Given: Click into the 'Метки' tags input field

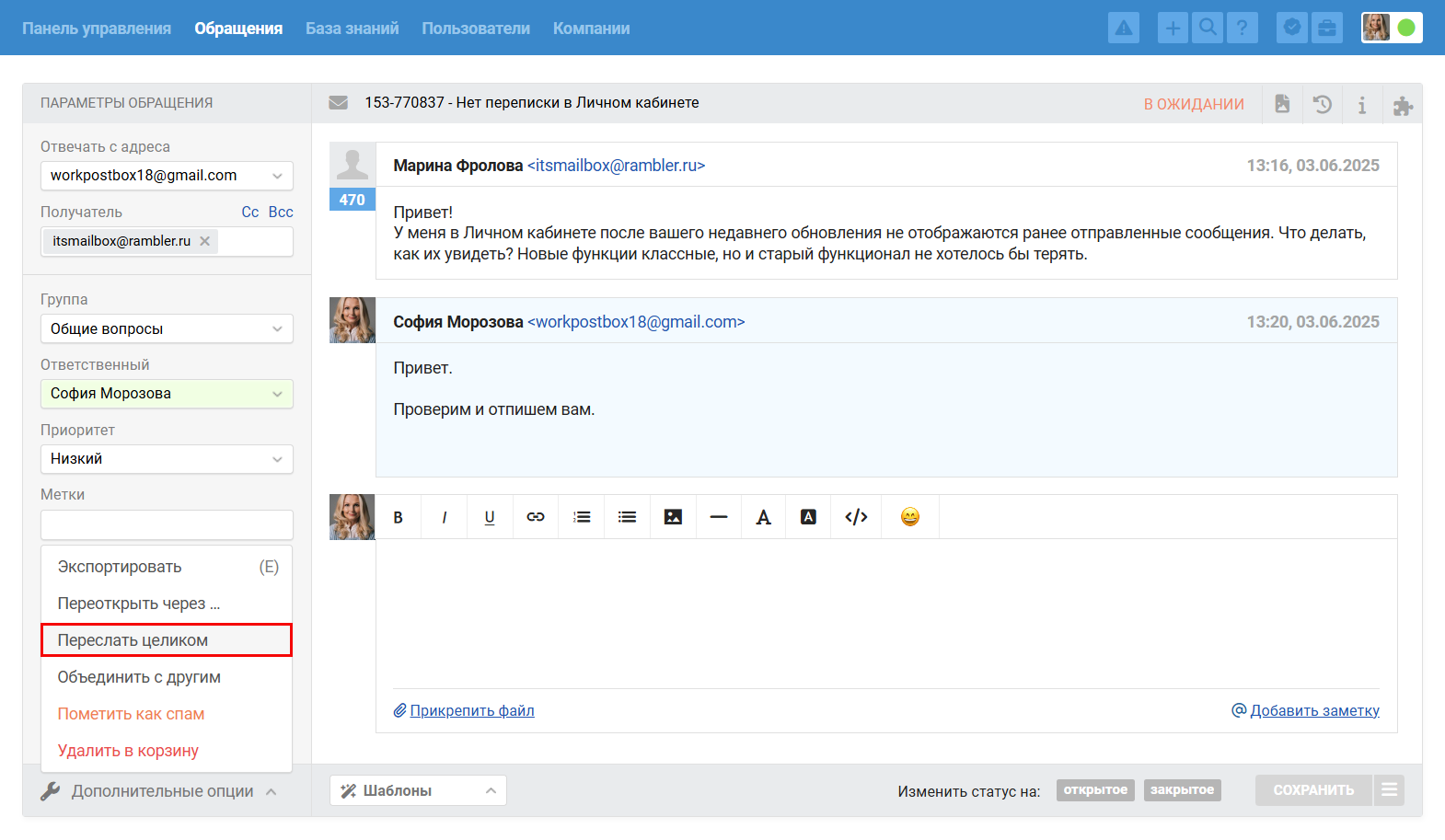Looking at the screenshot, I should [x=167, y=525].
